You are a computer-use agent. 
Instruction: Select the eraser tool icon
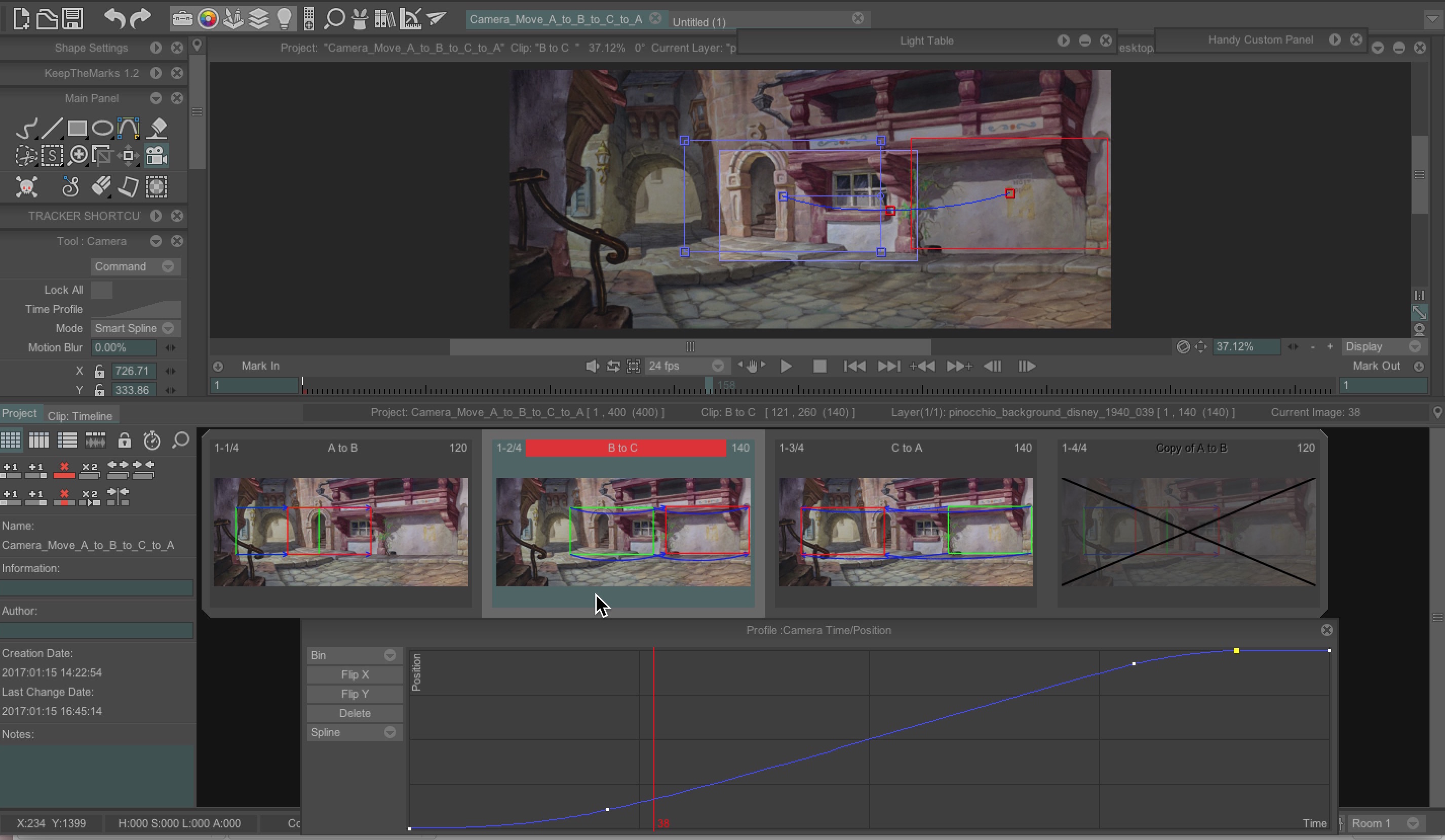coord(101,186)
